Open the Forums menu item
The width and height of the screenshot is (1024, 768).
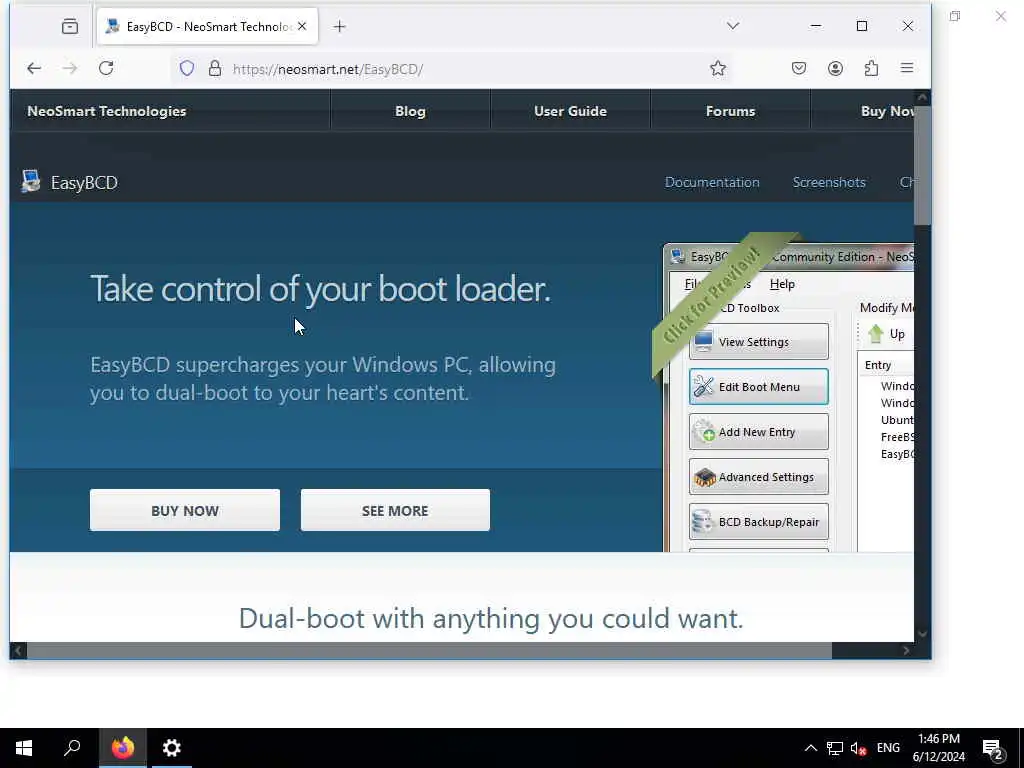[x=730, y=111]
